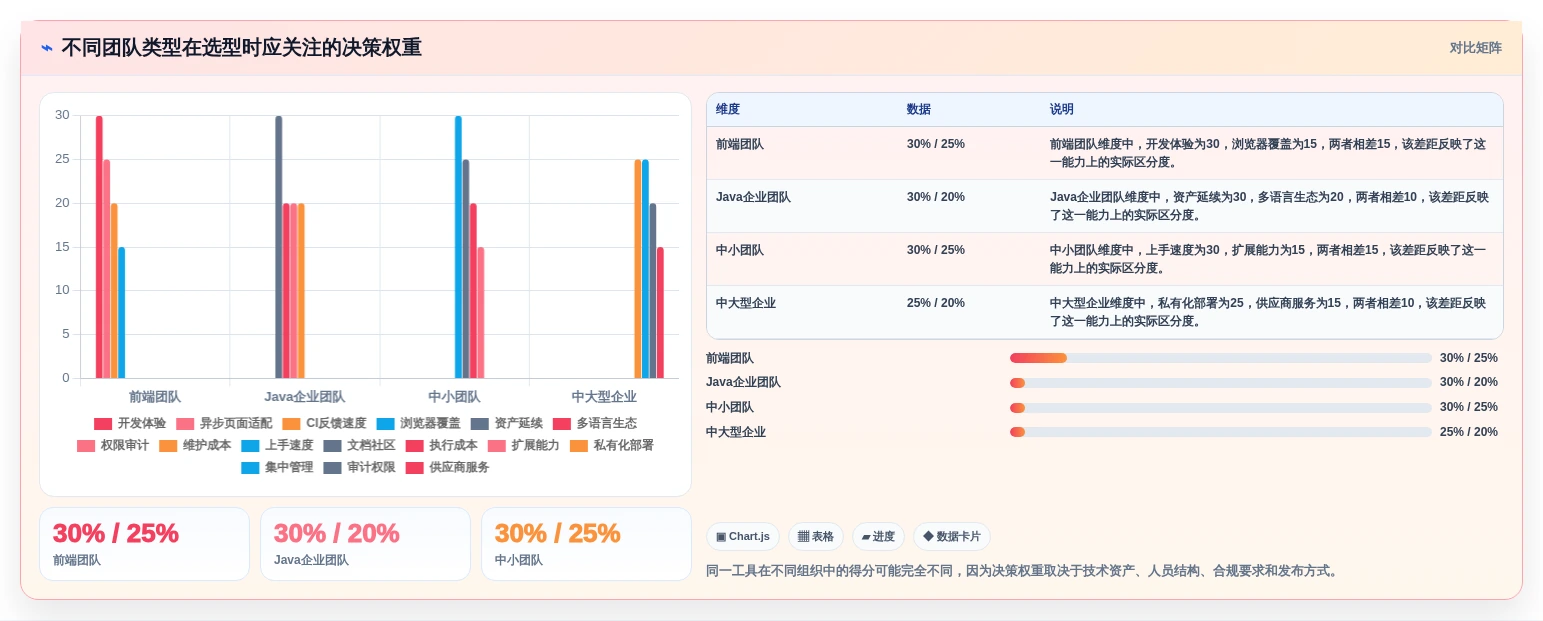This screenshot has width=1543, height=621.
Task: Toggle the 资产延续 legend entry
Action: (507, 423)
